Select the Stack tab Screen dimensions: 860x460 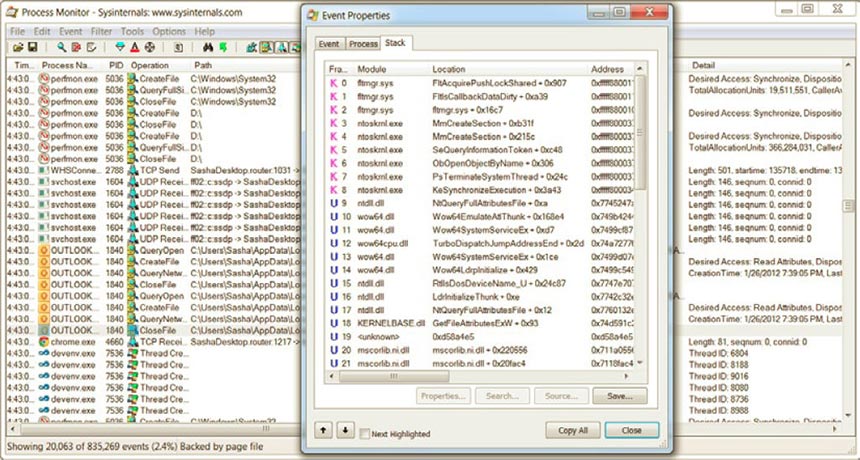pyautogui.click(x=395, y=43)
